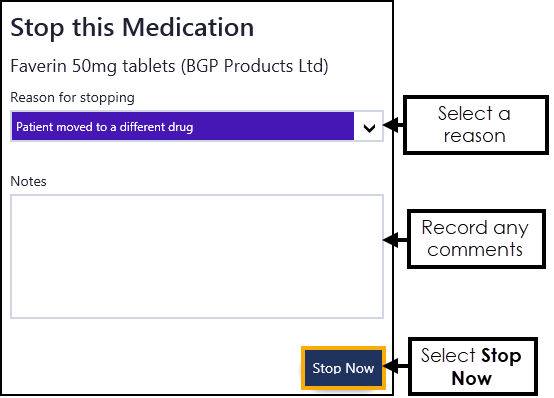Click the '(BGP Products Ltd)' manufacturer text
This screenshot has height=398, width=554.
click(x=254, y=66)
